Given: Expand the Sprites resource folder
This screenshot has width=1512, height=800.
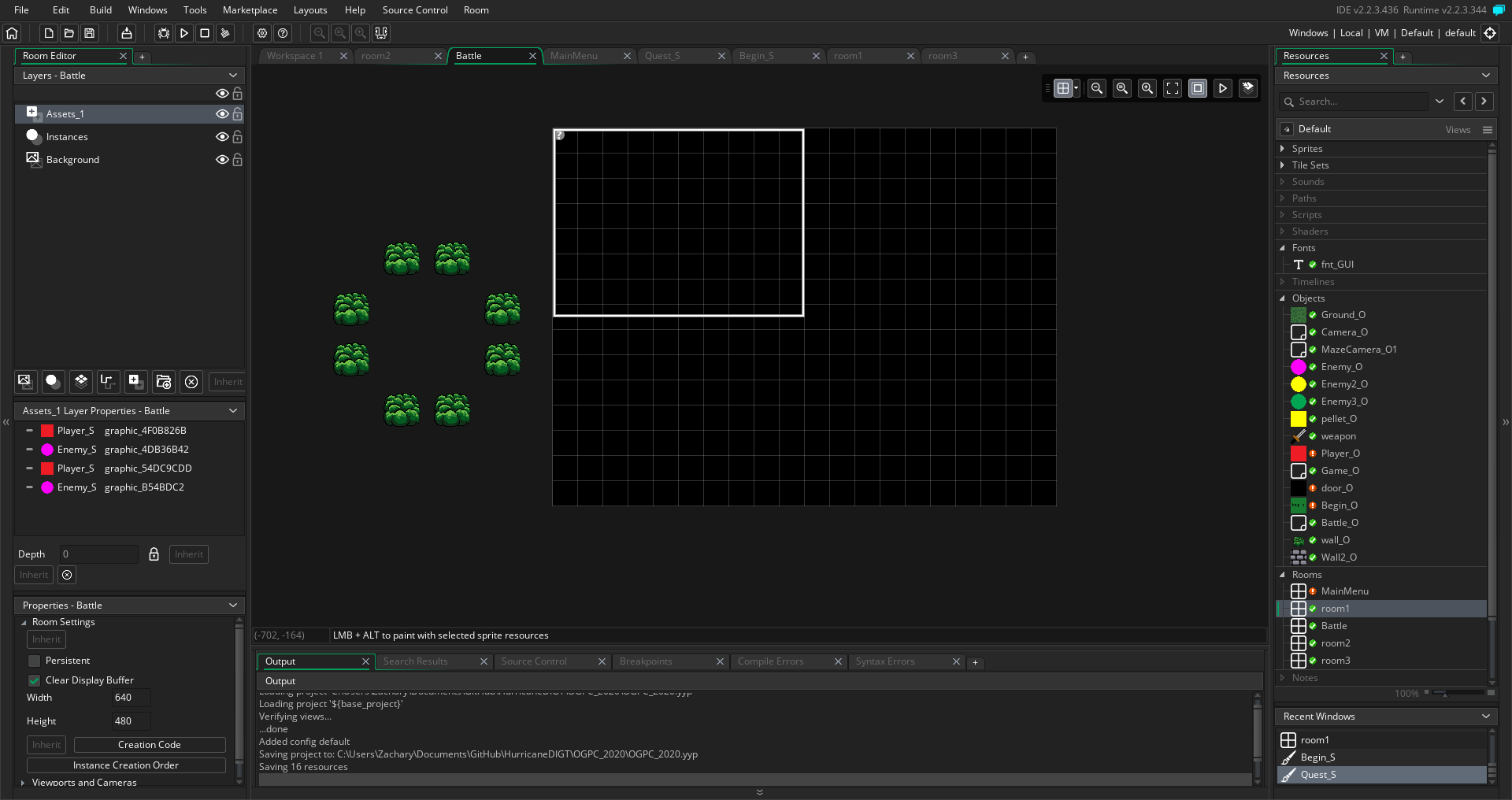Looking at the screenshot, I should [1283, 149].
